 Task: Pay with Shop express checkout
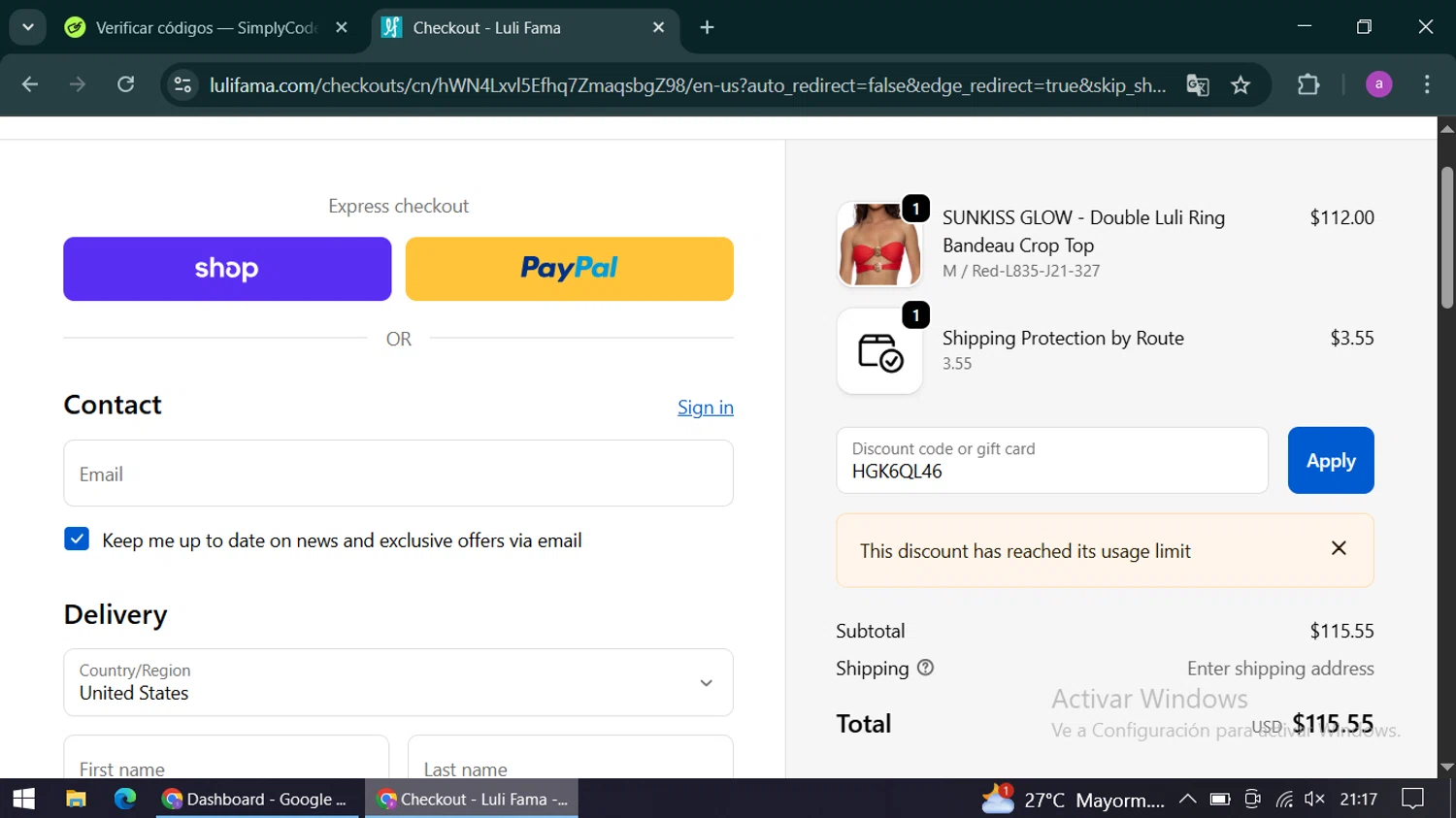pos(227,269)
